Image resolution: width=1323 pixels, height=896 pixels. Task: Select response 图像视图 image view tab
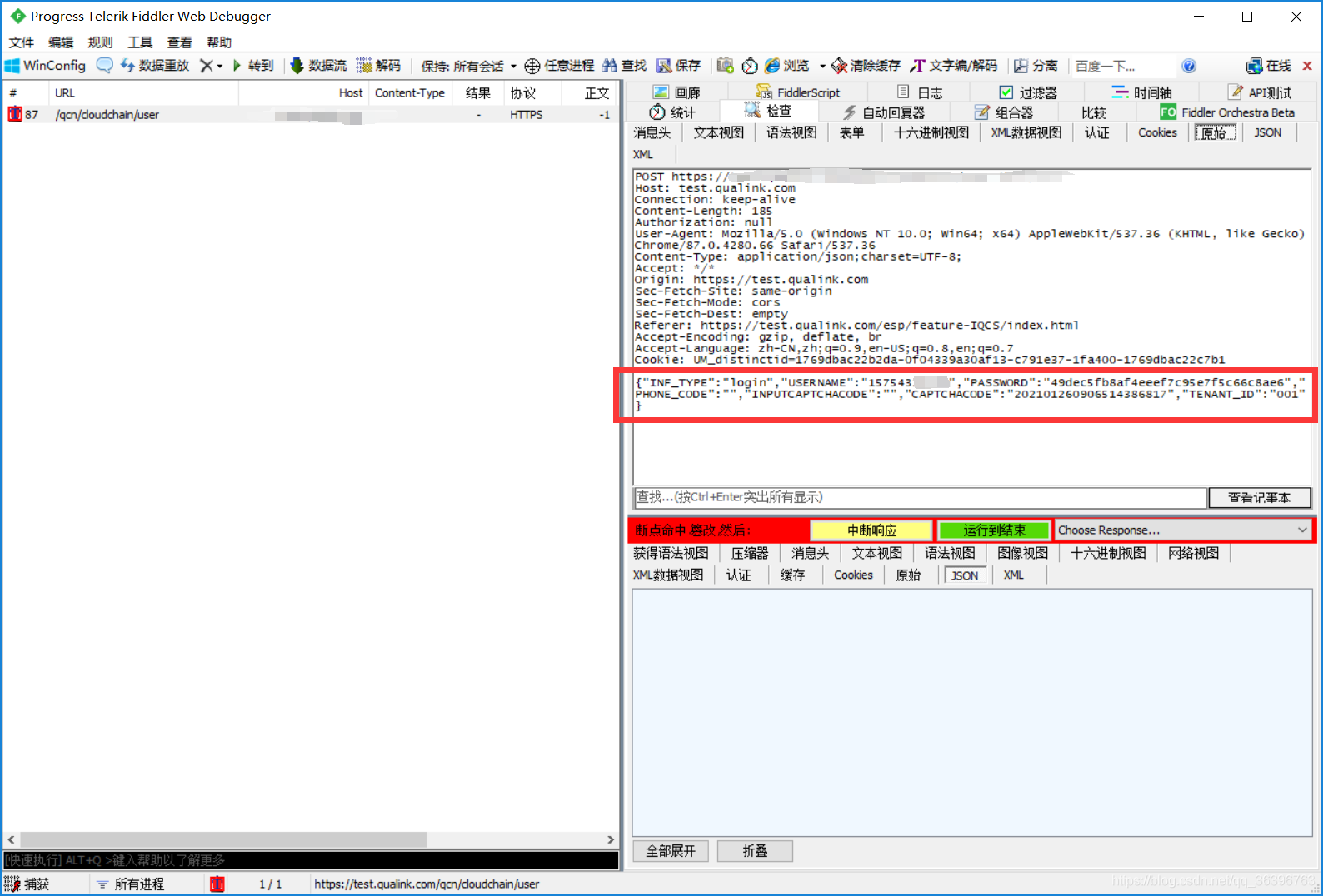(1022, 553)
